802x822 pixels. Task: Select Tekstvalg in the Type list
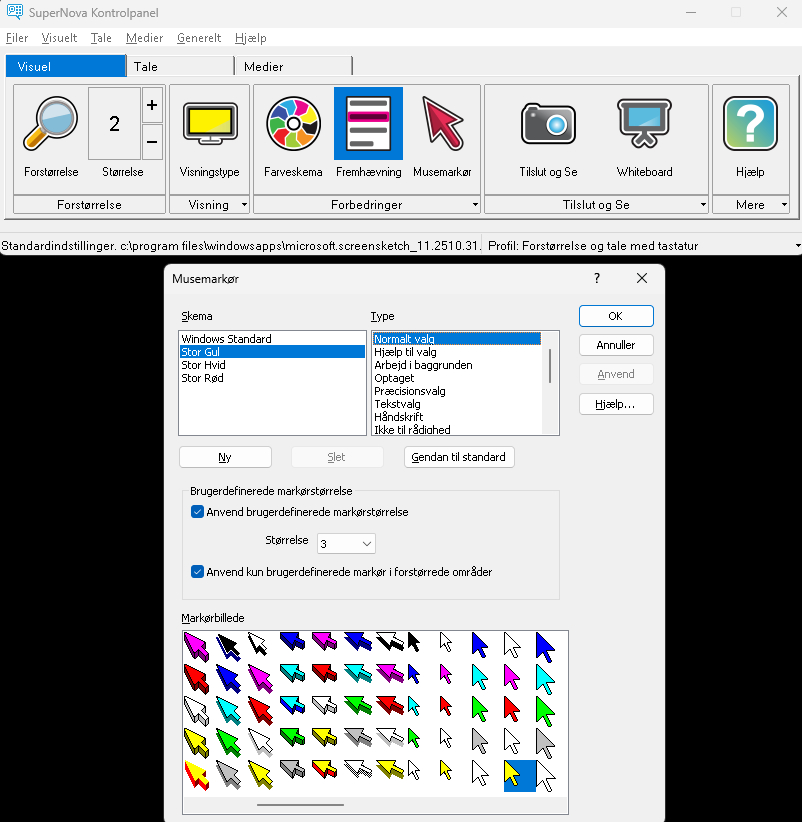[x=398, y=404]
